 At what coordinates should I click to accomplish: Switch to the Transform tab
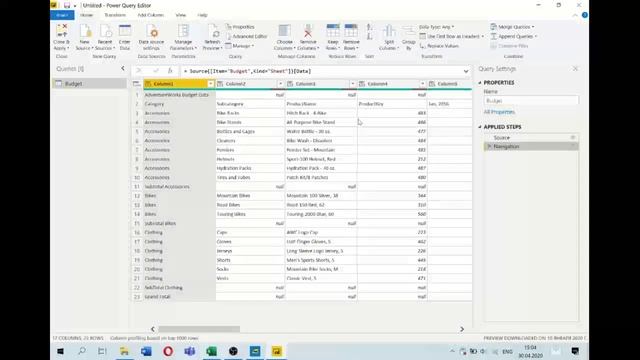[x=115, y=15]
